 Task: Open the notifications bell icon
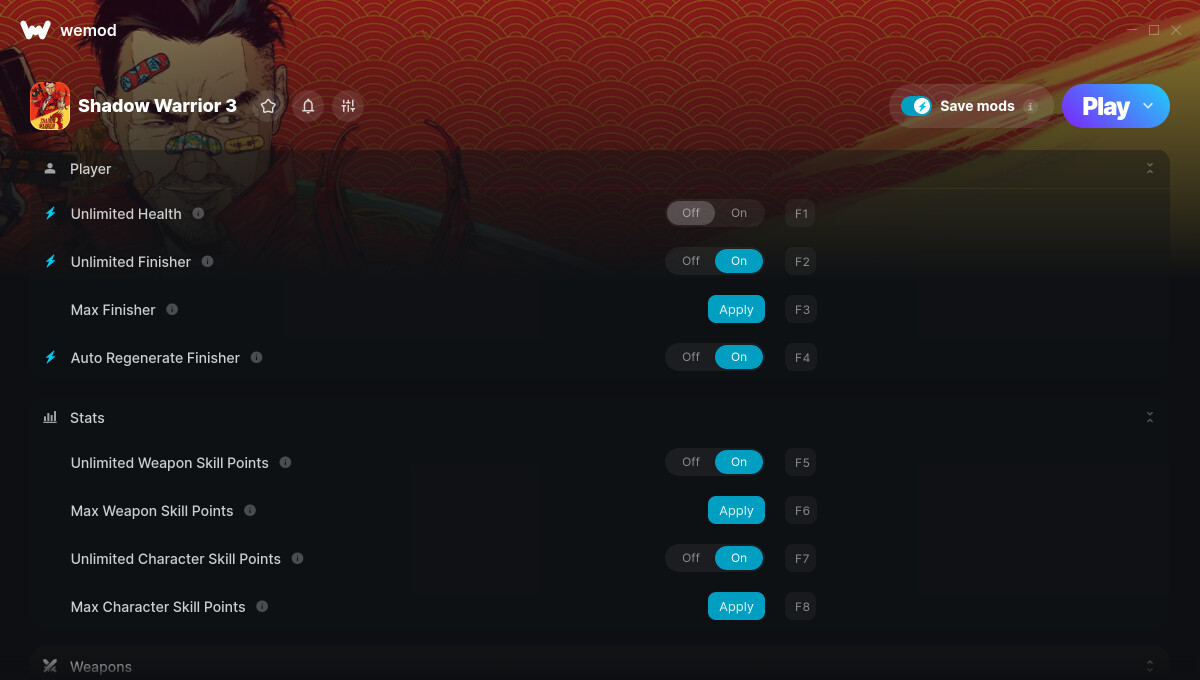click(308, 106)
